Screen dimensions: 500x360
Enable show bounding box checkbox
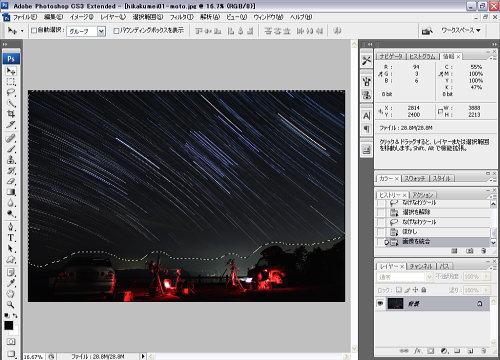pos(116,31)
